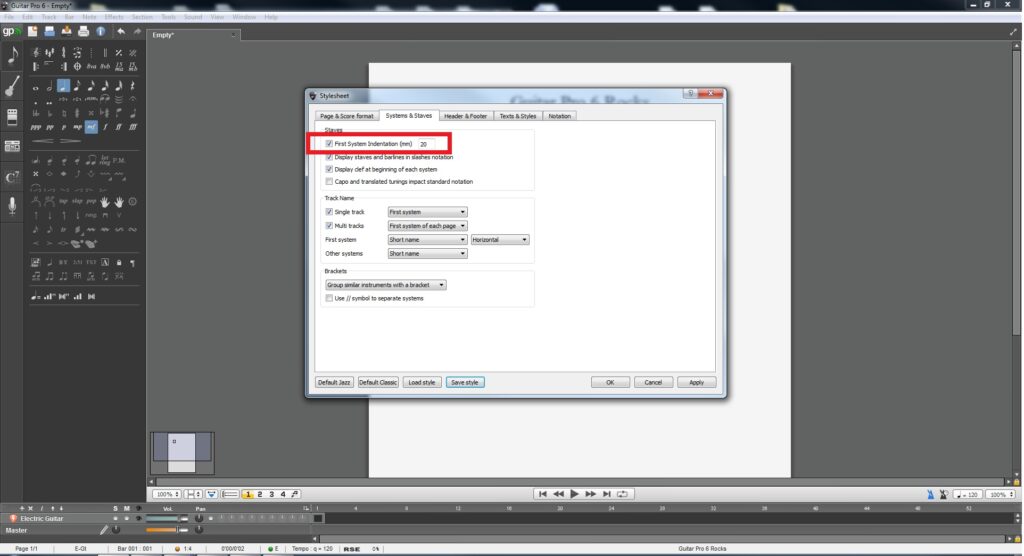The image size is (1024, 556).
Task: Open the Horizontal orientation dropdown
Action: tap(500, 240)
